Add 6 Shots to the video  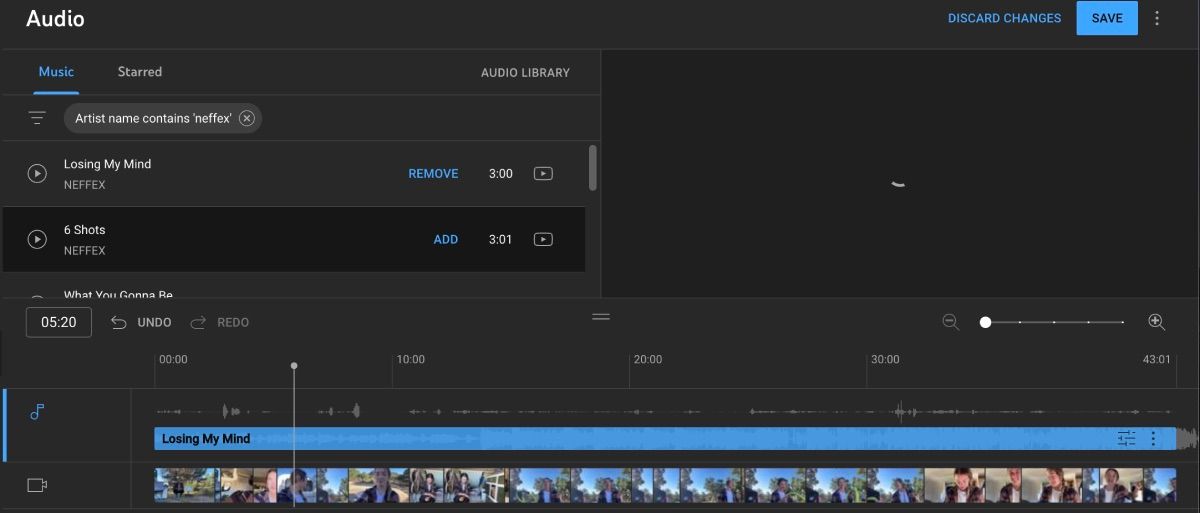tap(445, 239)
